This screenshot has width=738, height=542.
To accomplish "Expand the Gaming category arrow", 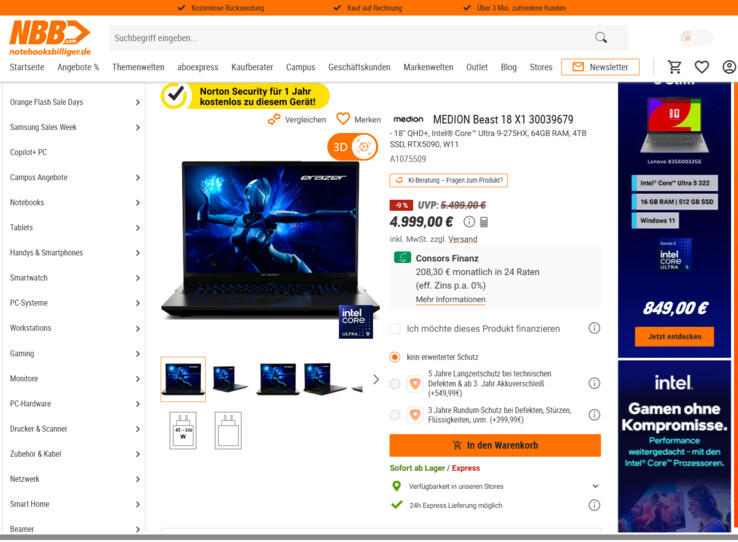I will (x=137, y=354).
